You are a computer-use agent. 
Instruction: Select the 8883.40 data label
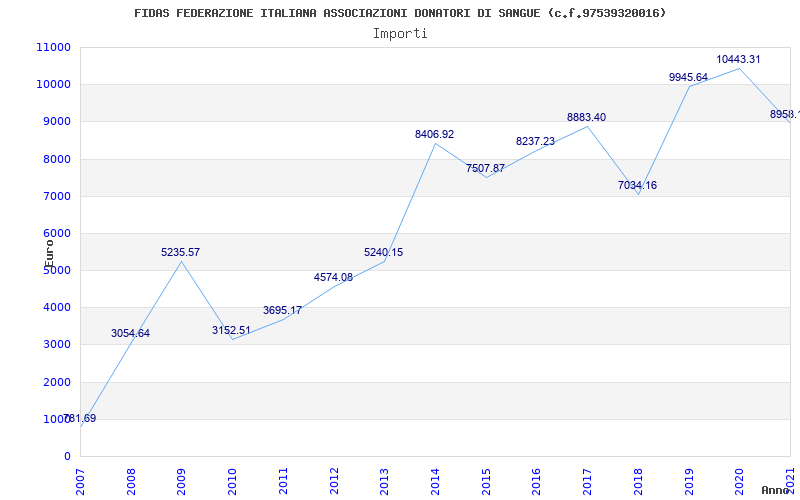[586, 117]
